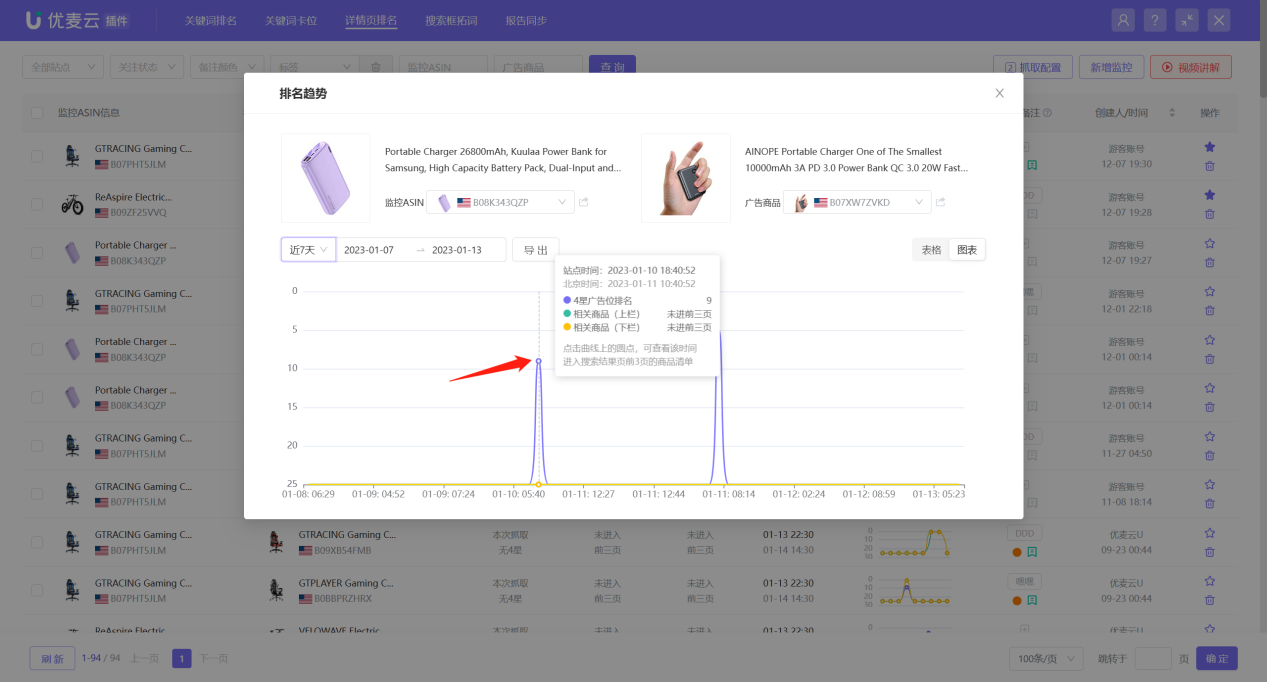Check the GTRACING row checkbox dated 12-01 22:18

point(37,301)
